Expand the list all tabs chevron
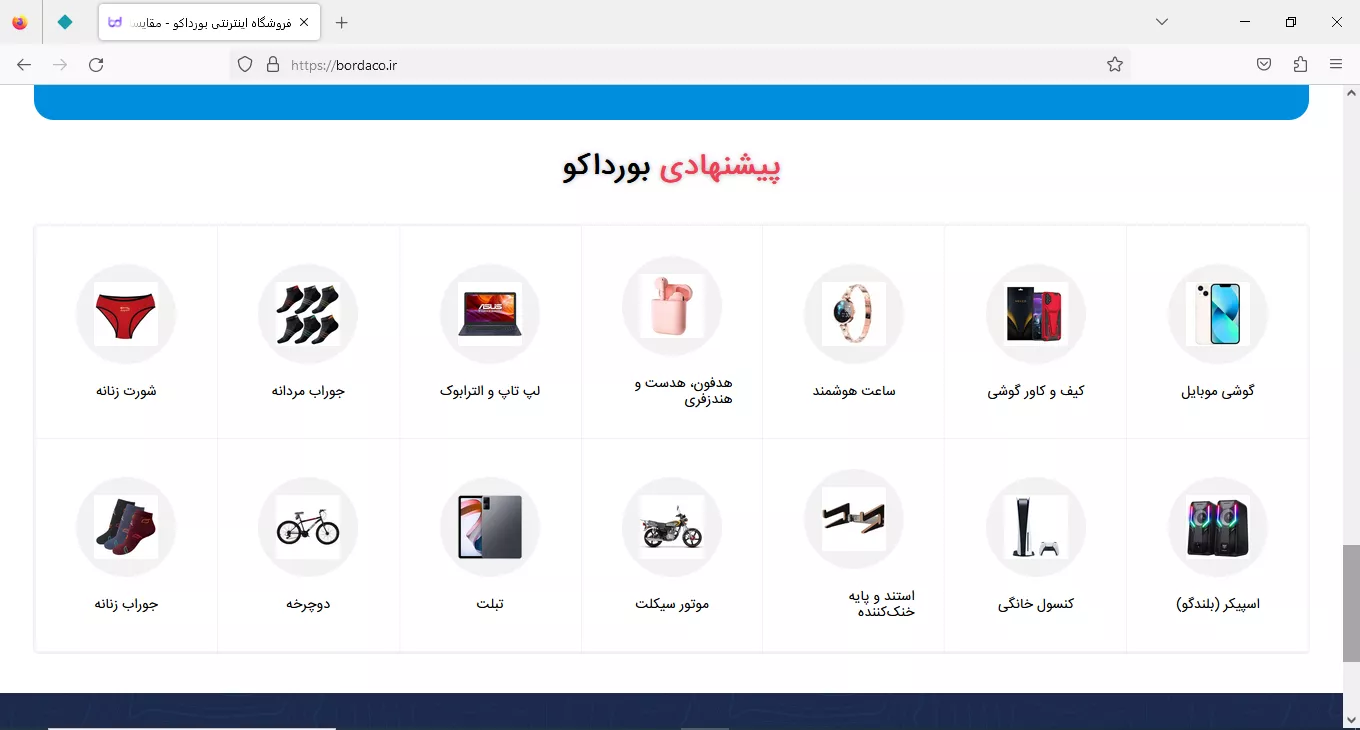The width and height of the screenshot is (1360, 730). tap(1162, 22)
